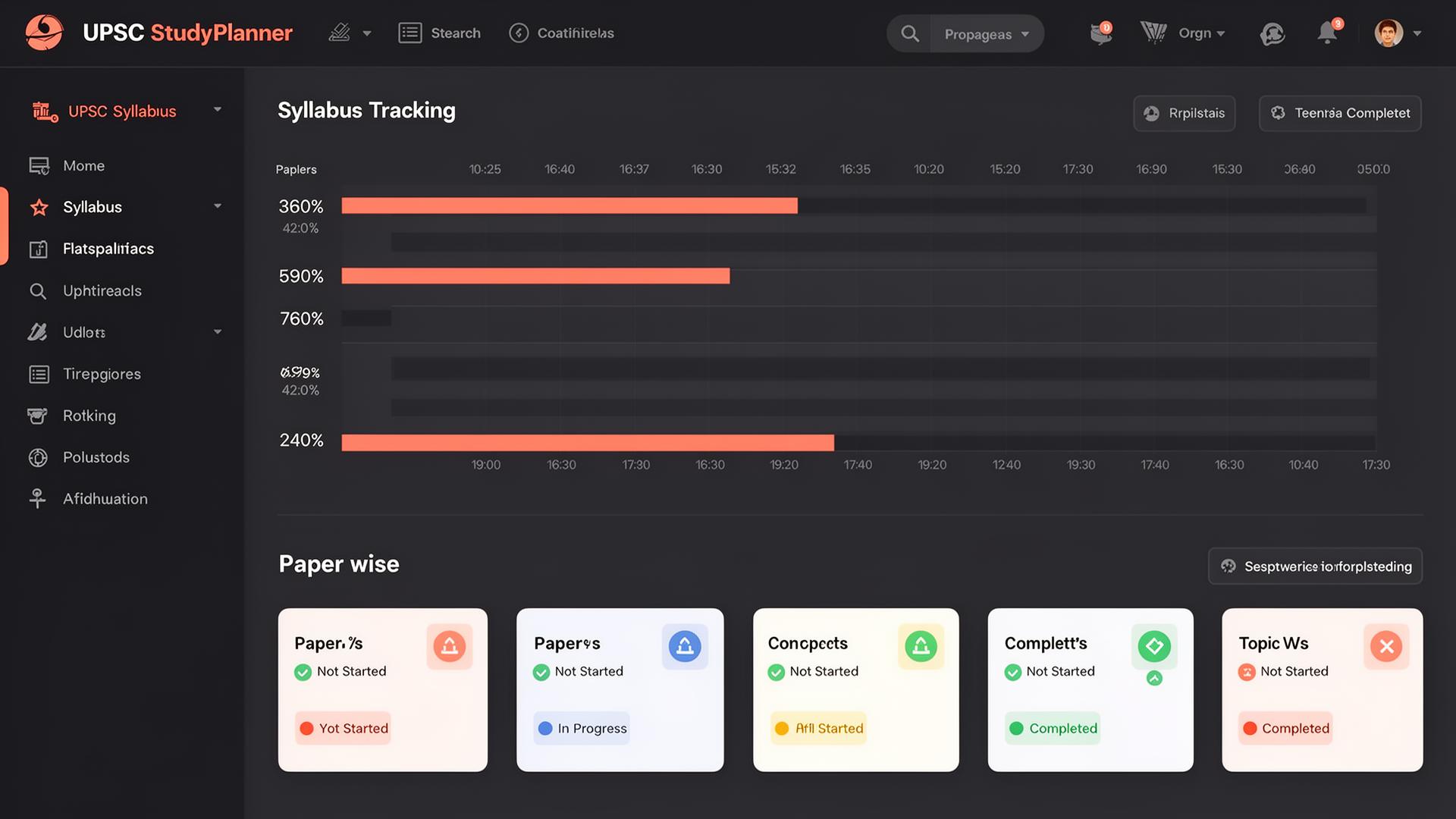Expand the pencil tool dropdown arrow
The width and height of the screenshot is (1456, 819).
367,33
